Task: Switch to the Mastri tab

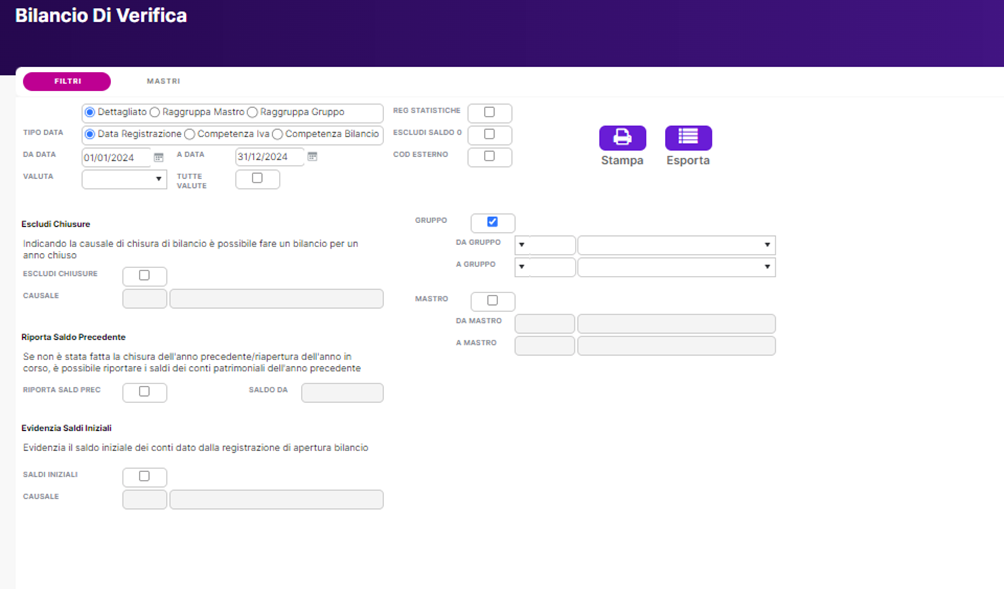Action: [x=163, y=81]
